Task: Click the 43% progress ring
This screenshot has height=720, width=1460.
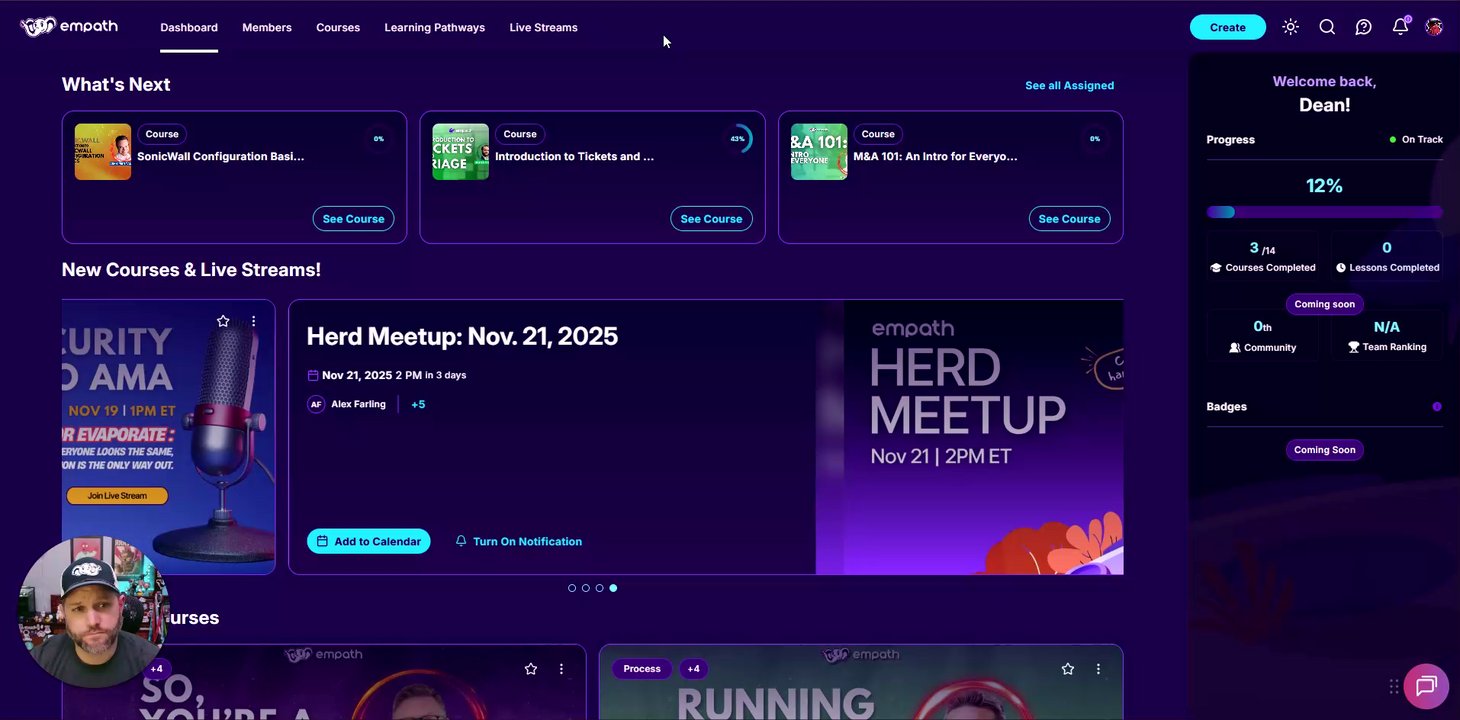Action: [737, 139]
